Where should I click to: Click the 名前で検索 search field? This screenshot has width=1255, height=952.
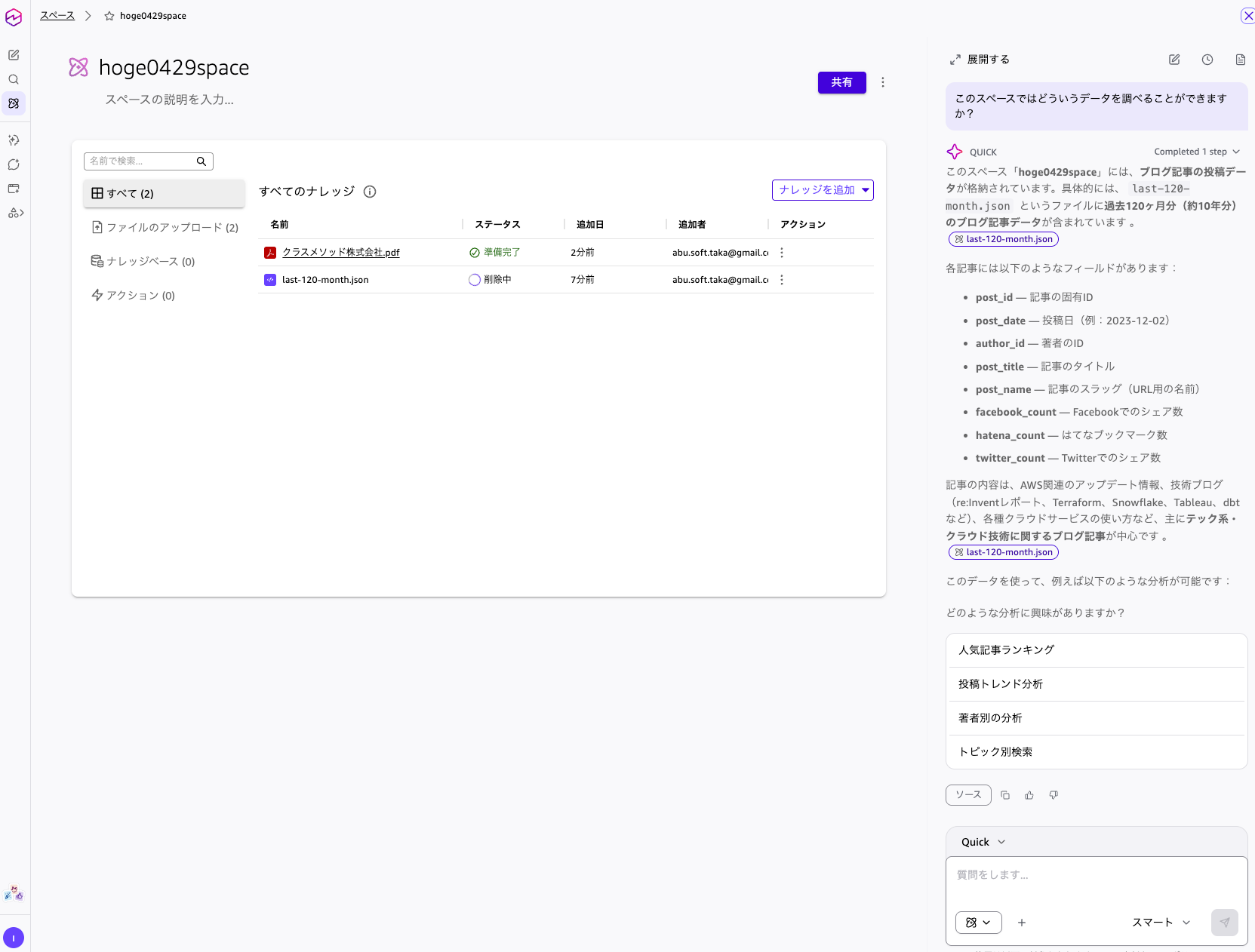point(141,161)
